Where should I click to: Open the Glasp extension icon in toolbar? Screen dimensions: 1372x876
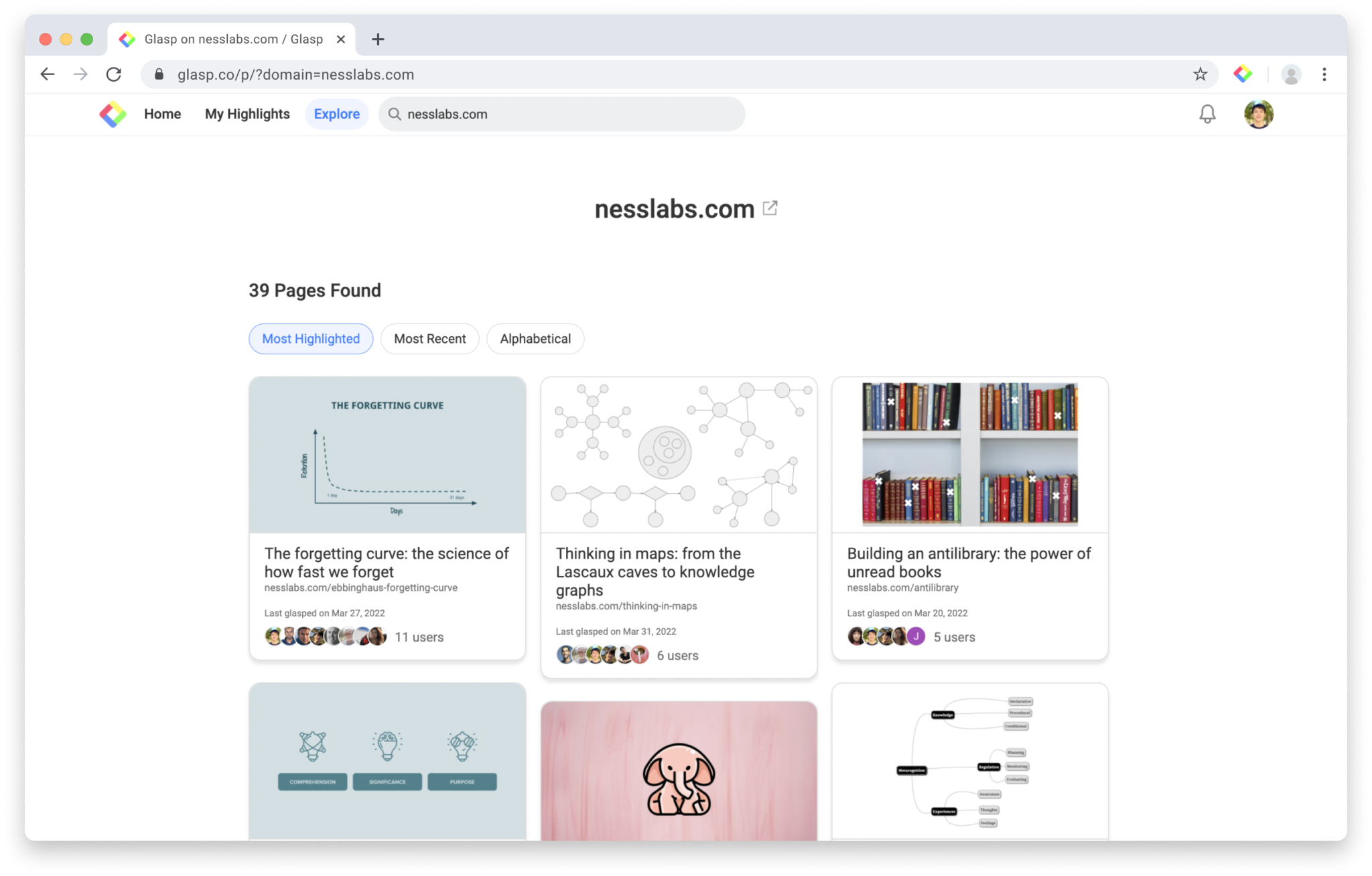coord(1243,74)
